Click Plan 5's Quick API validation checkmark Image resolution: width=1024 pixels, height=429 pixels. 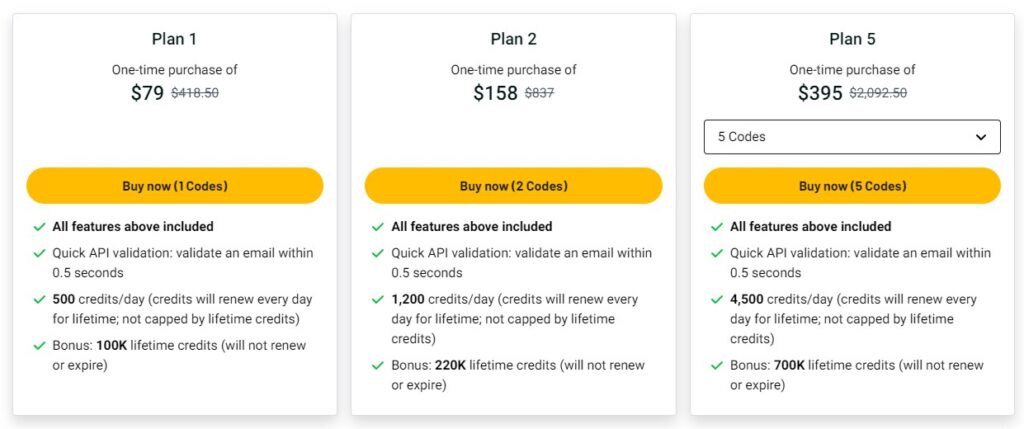click(716, 253)
